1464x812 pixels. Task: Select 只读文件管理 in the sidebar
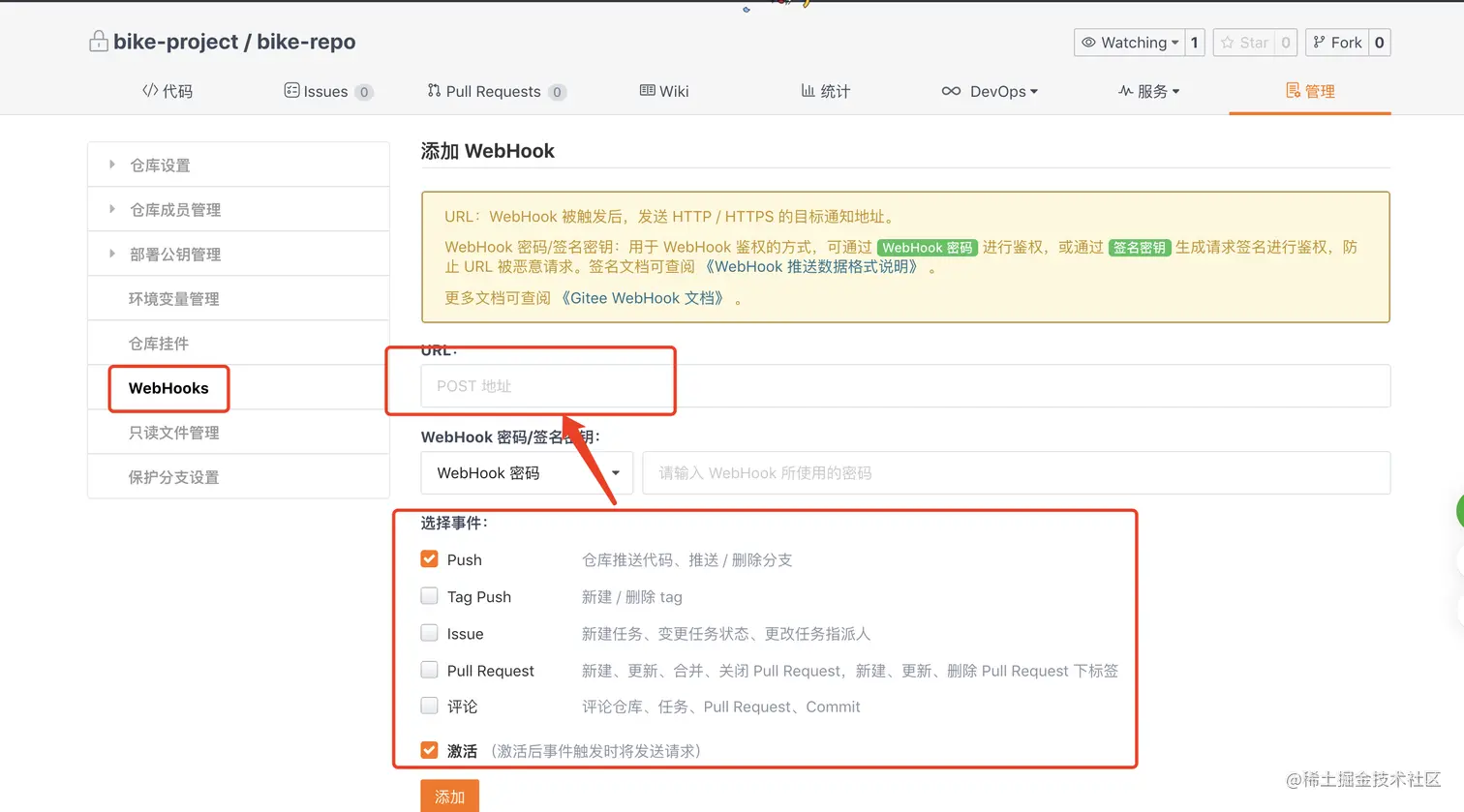(x=238, y=432)
